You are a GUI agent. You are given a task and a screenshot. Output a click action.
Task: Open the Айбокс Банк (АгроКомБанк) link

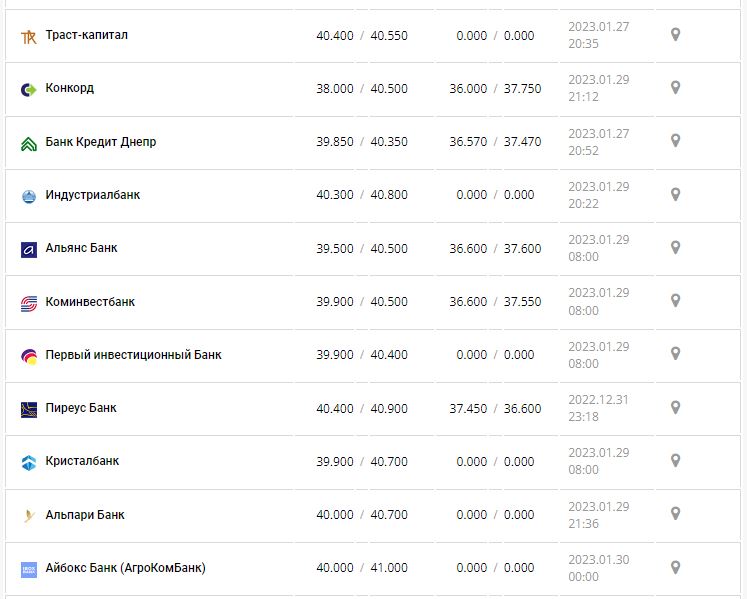click(x=126, y=568)
